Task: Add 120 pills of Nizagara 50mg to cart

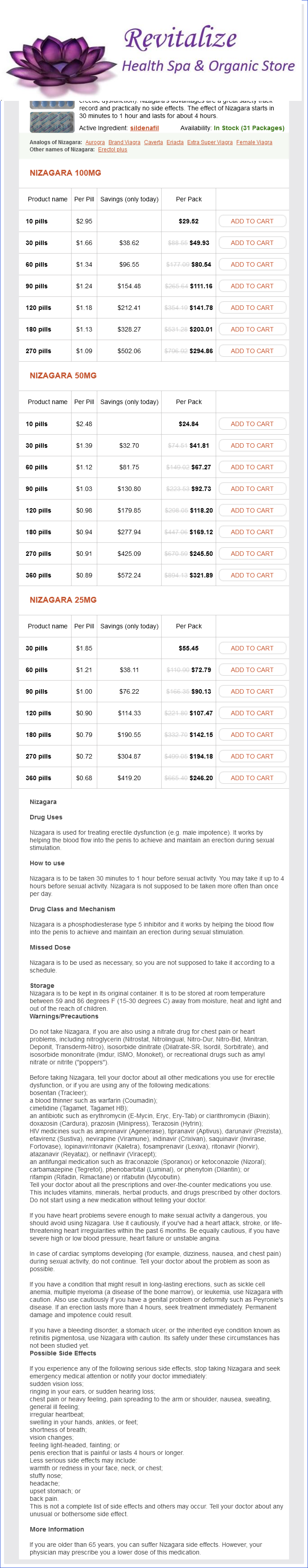Action: 252,511
